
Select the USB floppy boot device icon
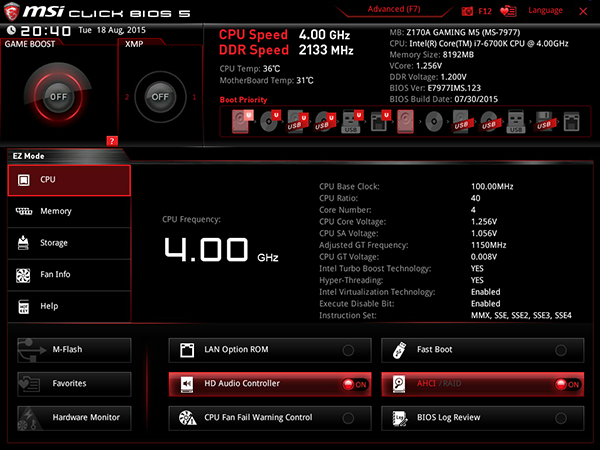click(x=544, y=122)
